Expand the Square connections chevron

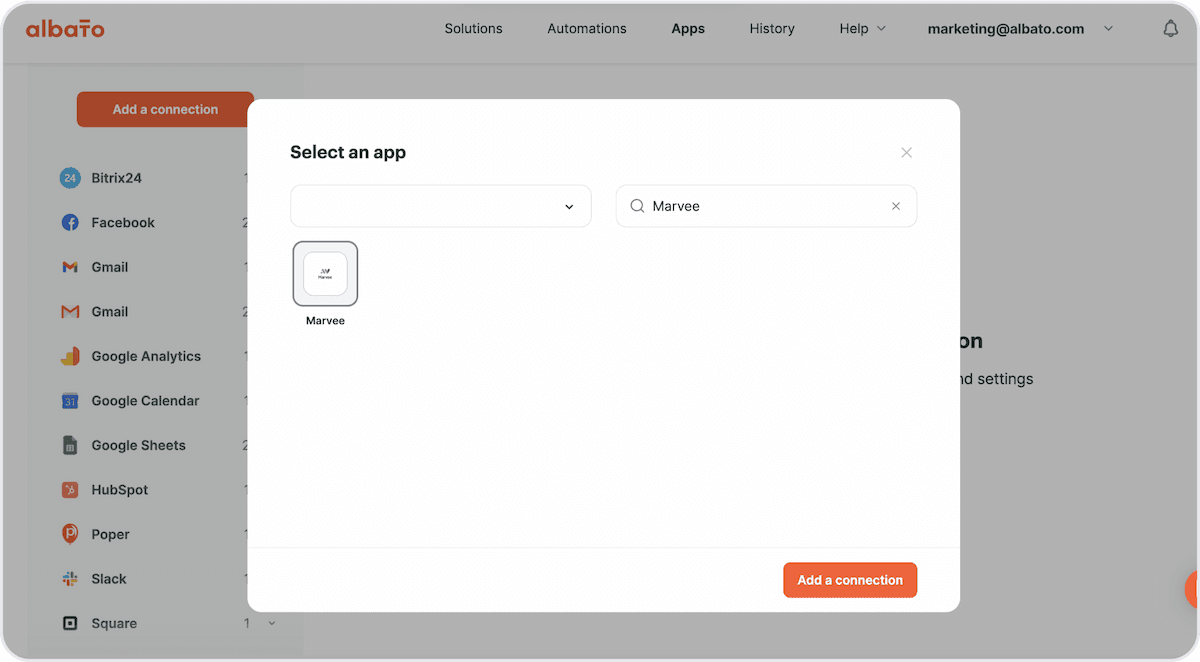pyautogui.click(x=271, y=623)
